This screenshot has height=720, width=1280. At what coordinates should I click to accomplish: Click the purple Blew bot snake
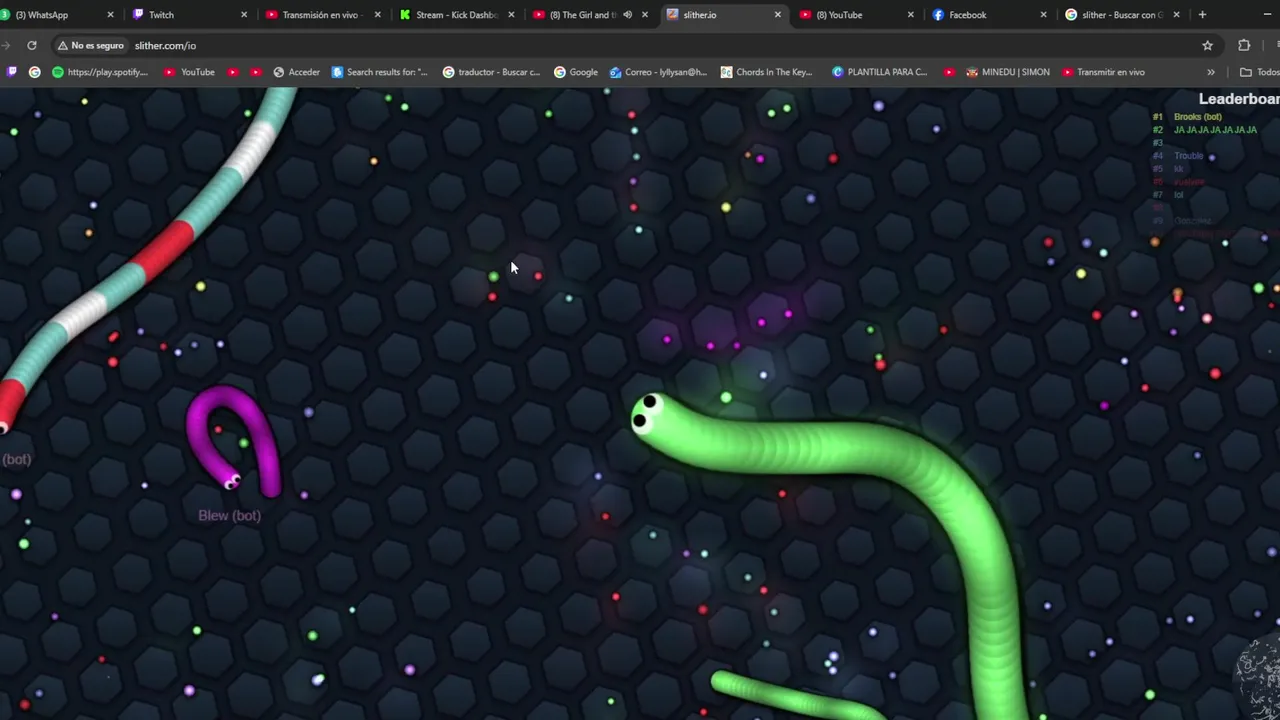click(x=234, y=440)
